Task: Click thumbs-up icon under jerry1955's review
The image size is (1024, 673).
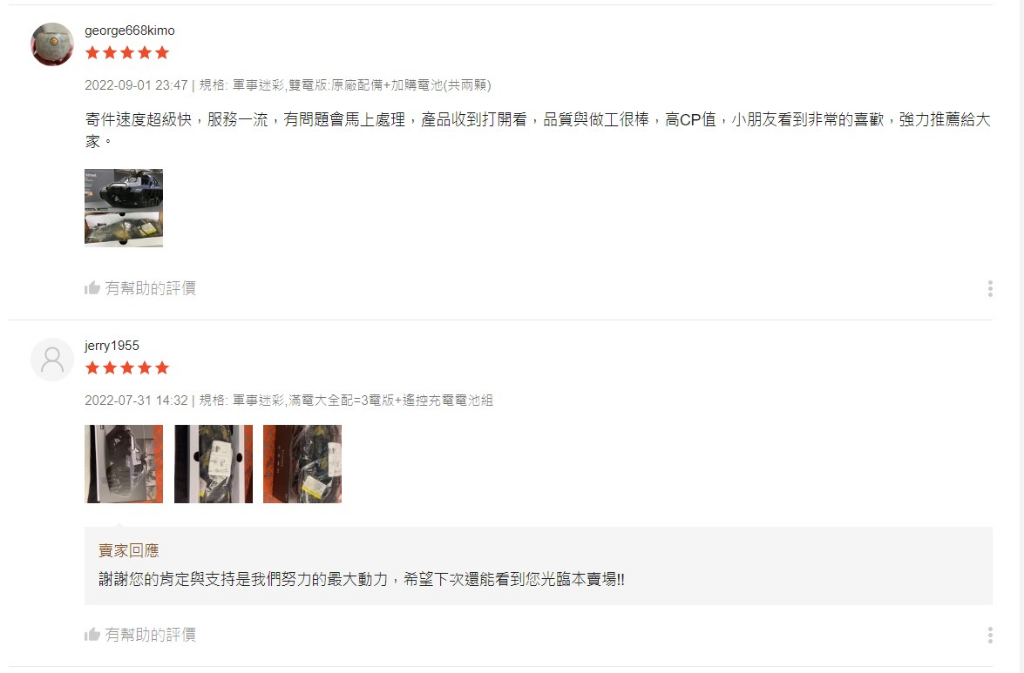Action: pyautogui.click(x=92, y=634)
